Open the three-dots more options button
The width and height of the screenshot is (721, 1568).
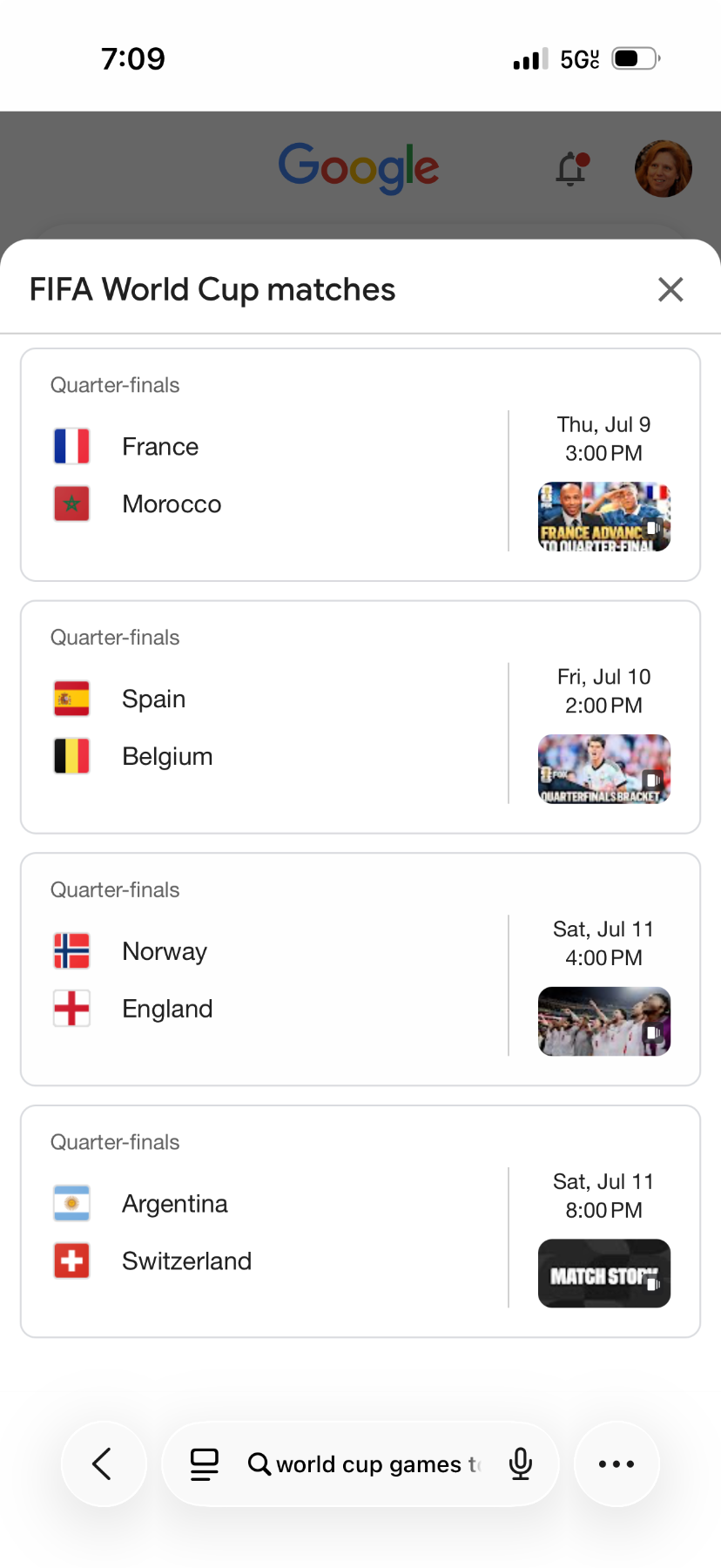tap(617, 1463)
